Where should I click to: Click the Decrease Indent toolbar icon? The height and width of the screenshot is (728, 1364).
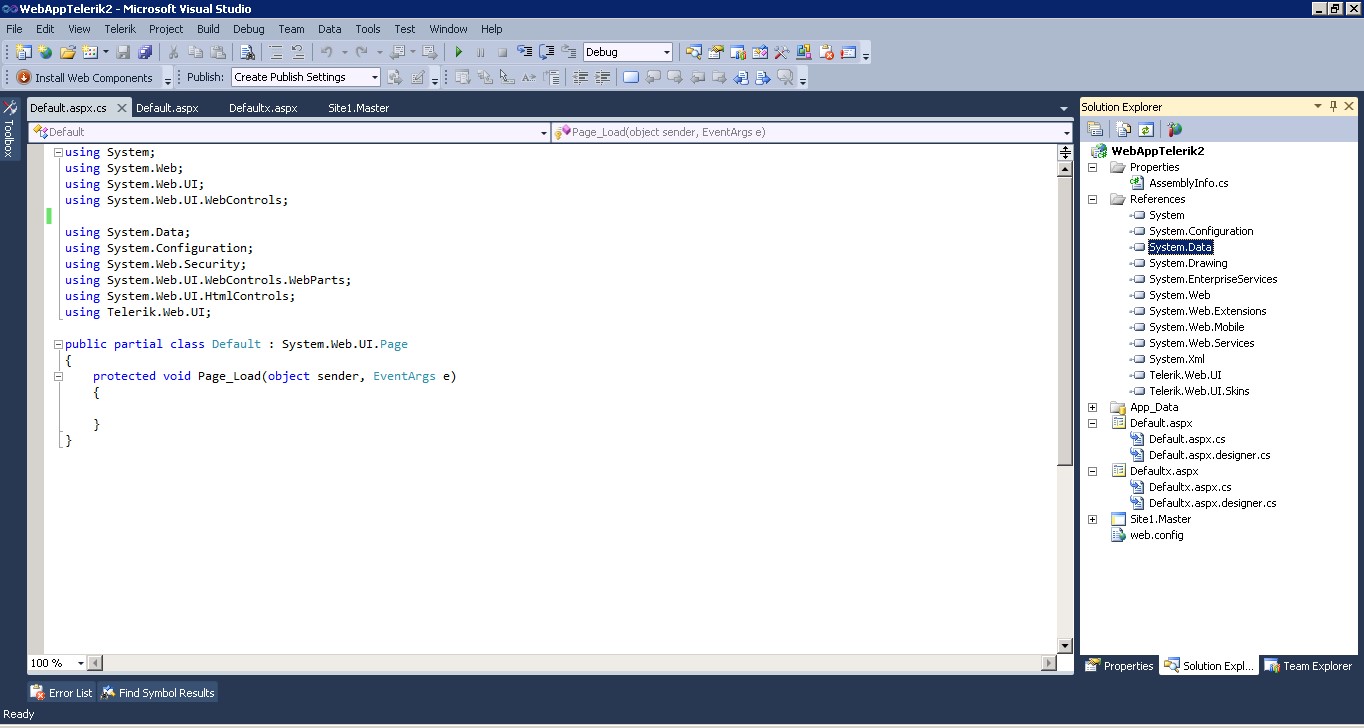pyautogui.click(x=581, y=77)
